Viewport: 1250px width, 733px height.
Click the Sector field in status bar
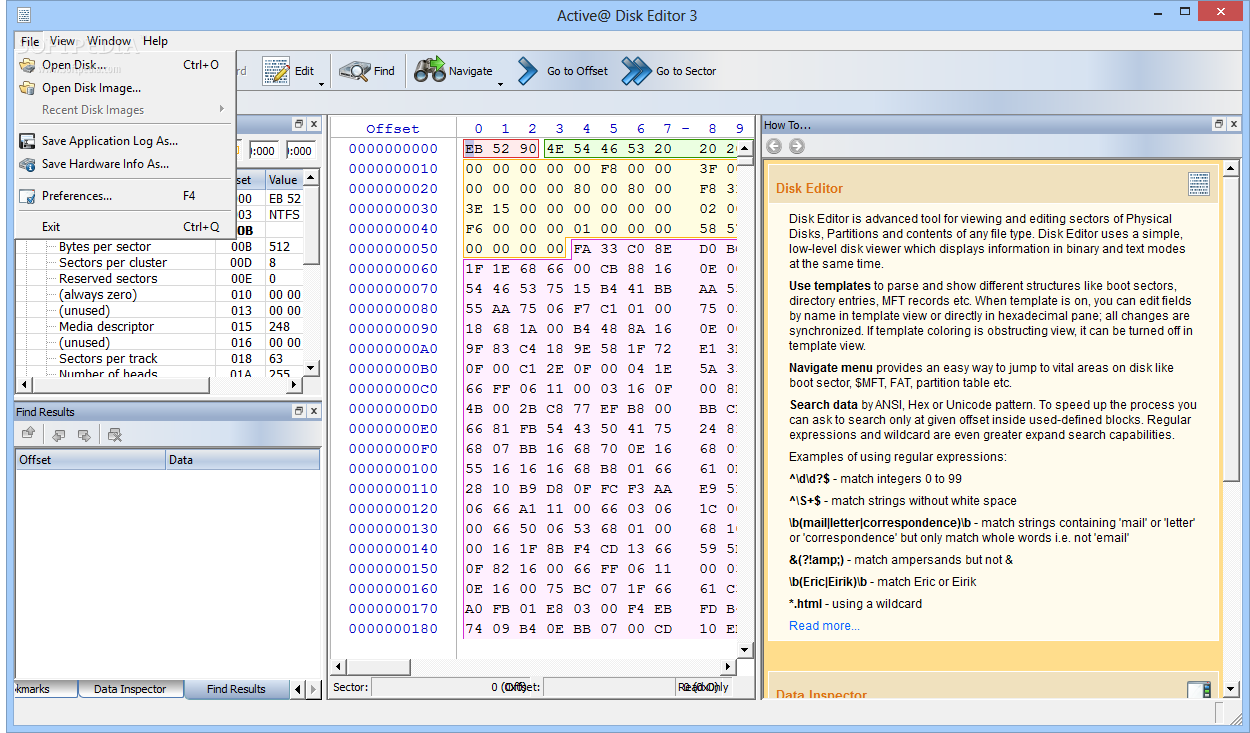coord(449,687)
